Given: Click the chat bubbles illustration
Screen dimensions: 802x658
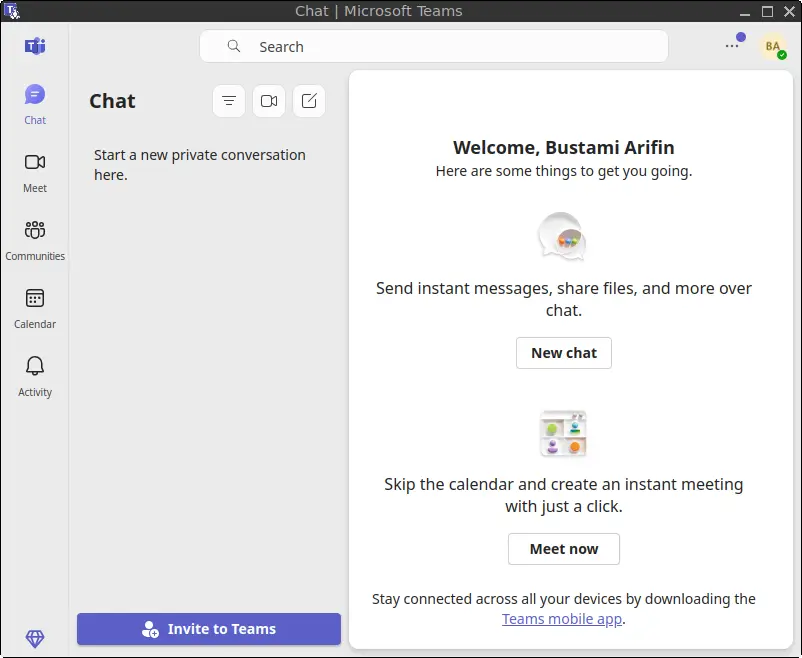Looking at the screenshot, I should coord(562,236).
